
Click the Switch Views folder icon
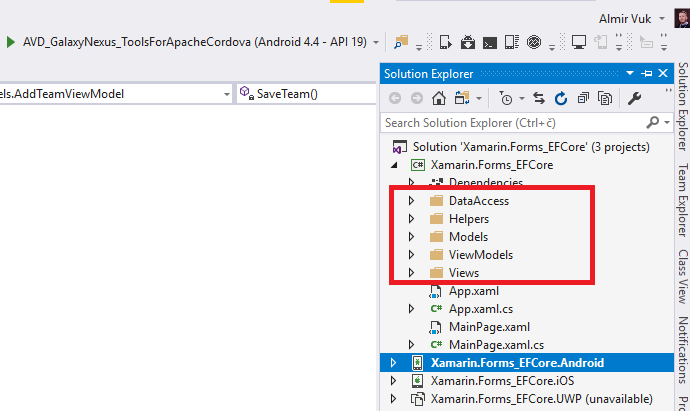[x=462, y=98]
